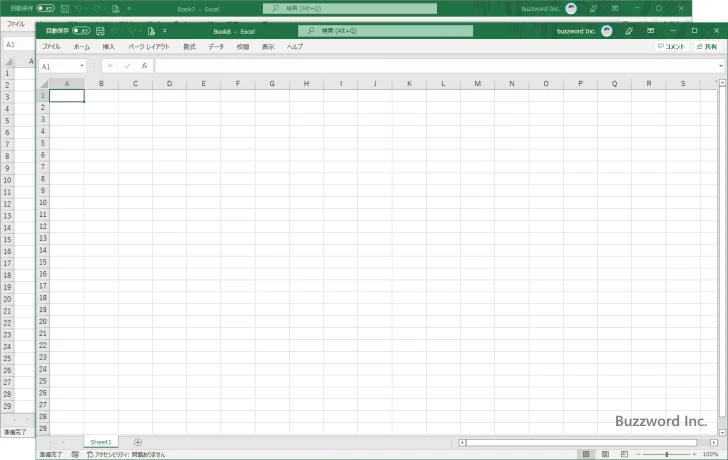Open Ribbon Display Options icon in Book8

650,31
